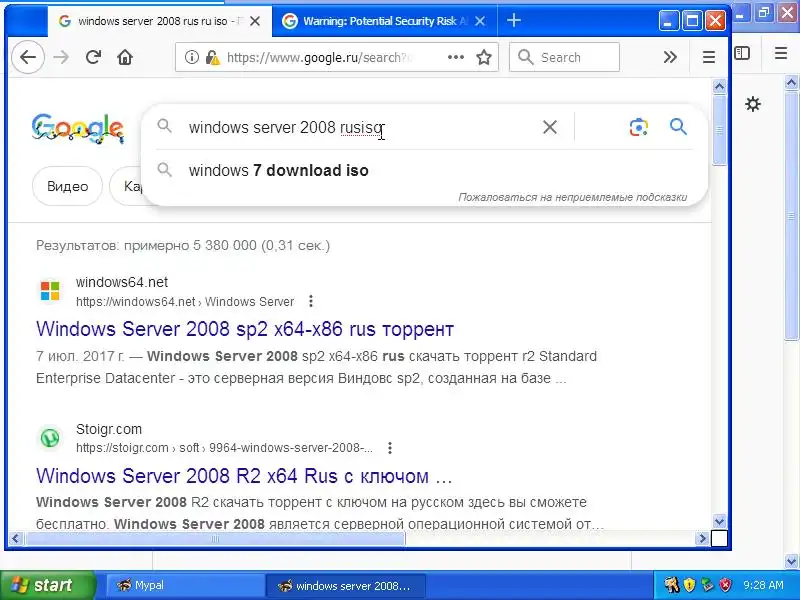Open page actions three-dot menu in address bar

pos(456,57)
